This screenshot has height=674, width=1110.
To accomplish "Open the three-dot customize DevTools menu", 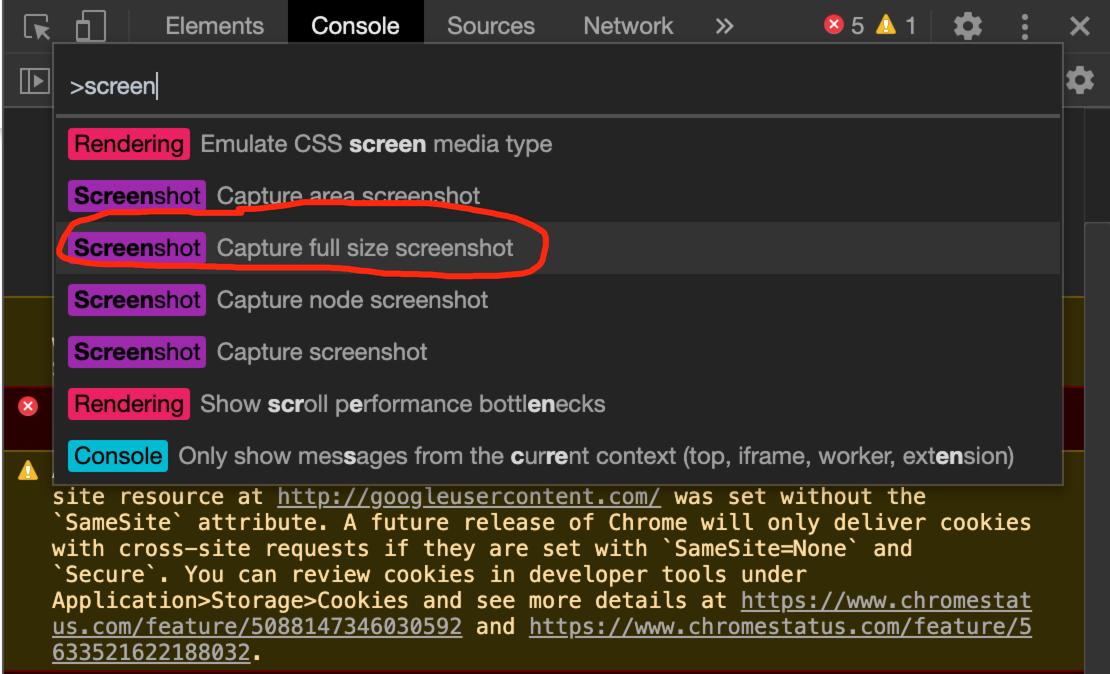I will [x=1025, y=27].
